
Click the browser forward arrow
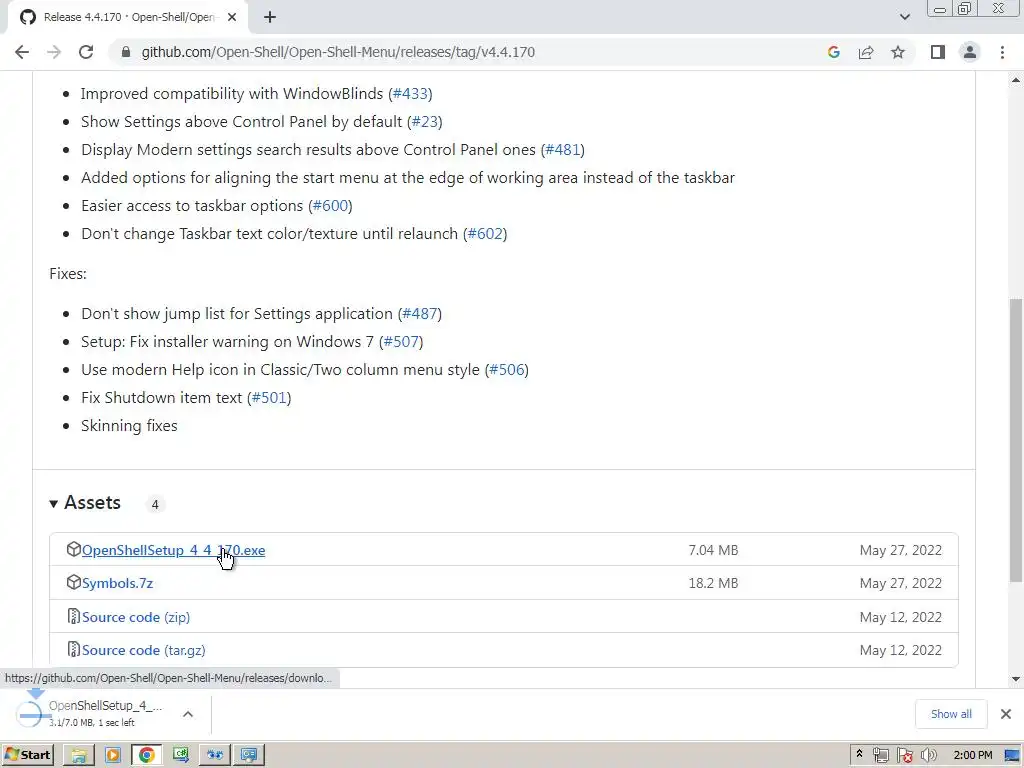coord(54,52)
